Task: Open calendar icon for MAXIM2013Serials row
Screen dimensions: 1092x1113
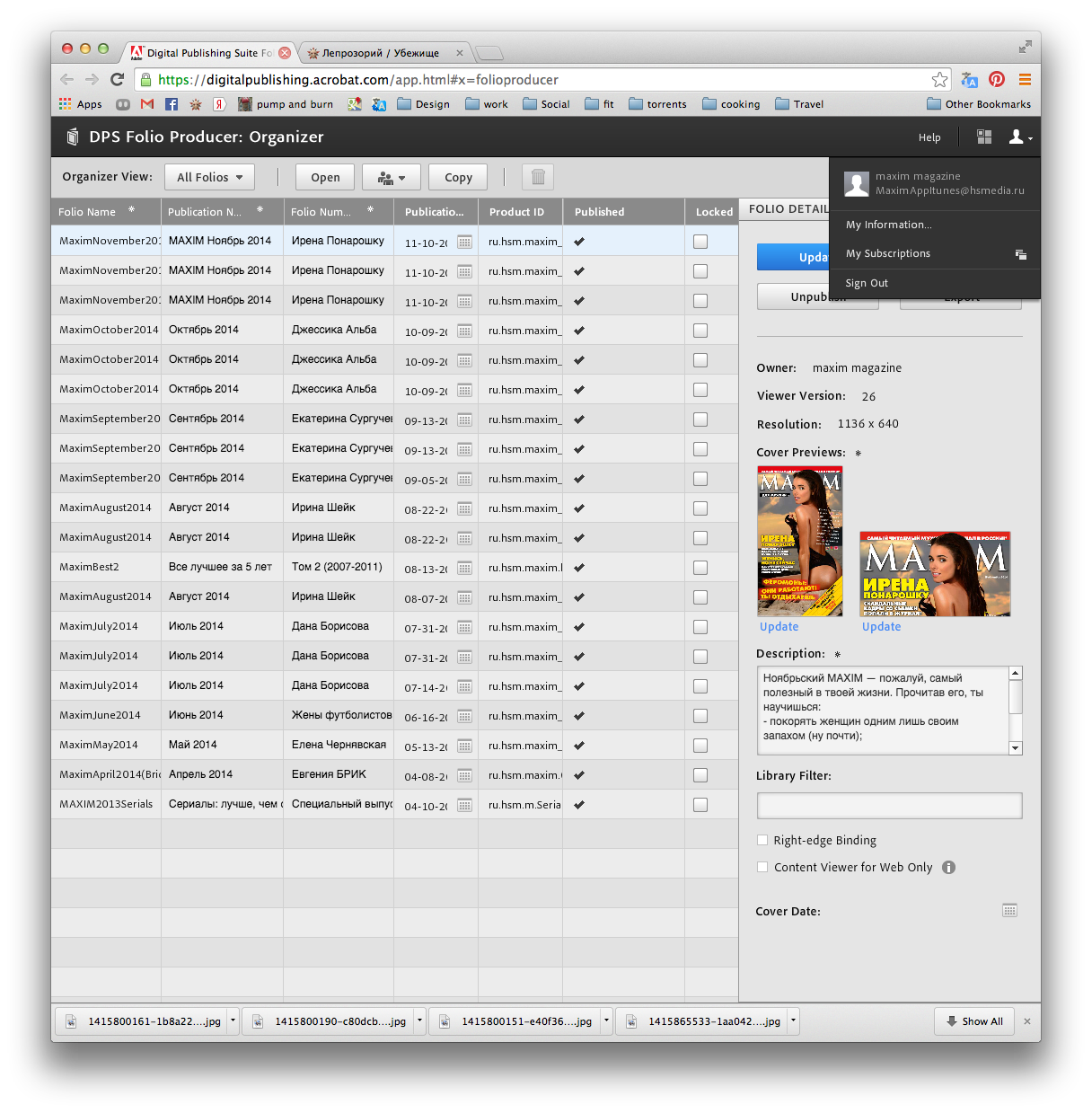Action: [464, 805]
